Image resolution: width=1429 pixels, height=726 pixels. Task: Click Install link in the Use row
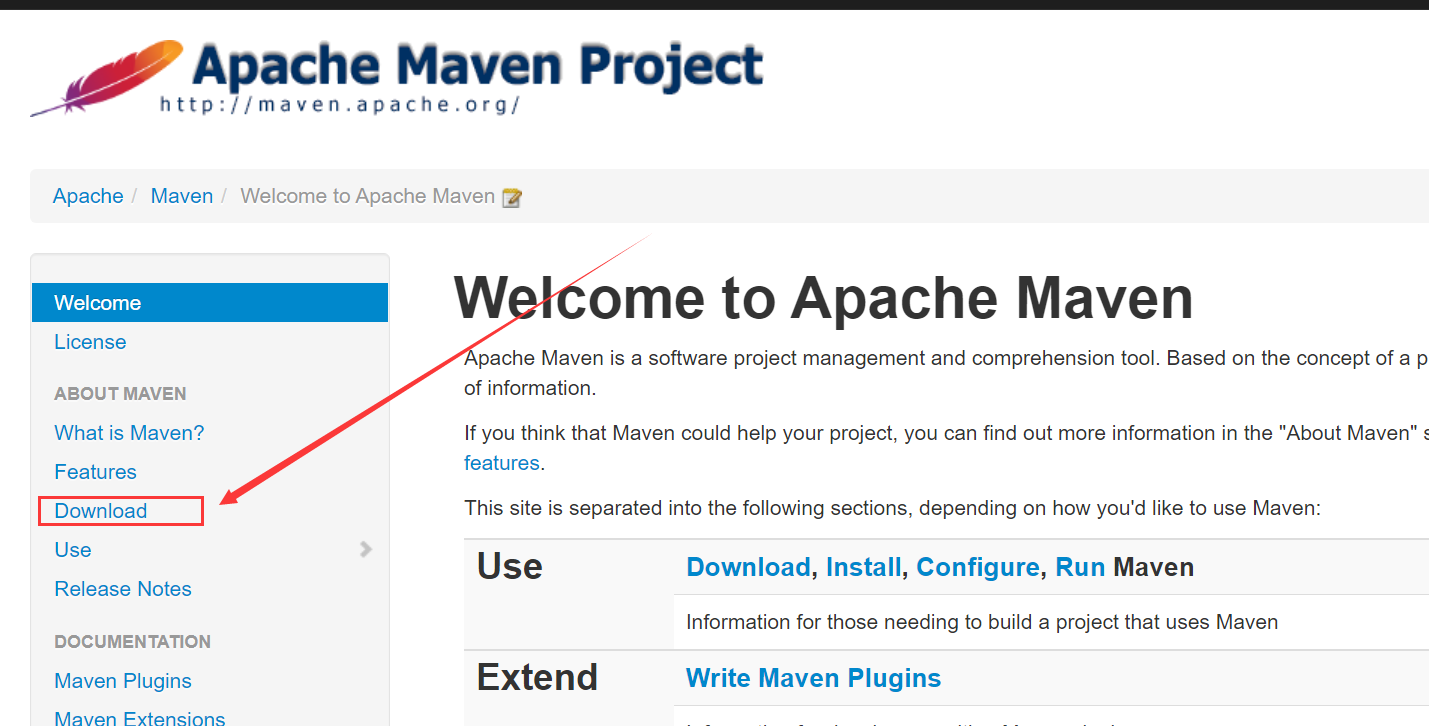(x=863, y=567)
